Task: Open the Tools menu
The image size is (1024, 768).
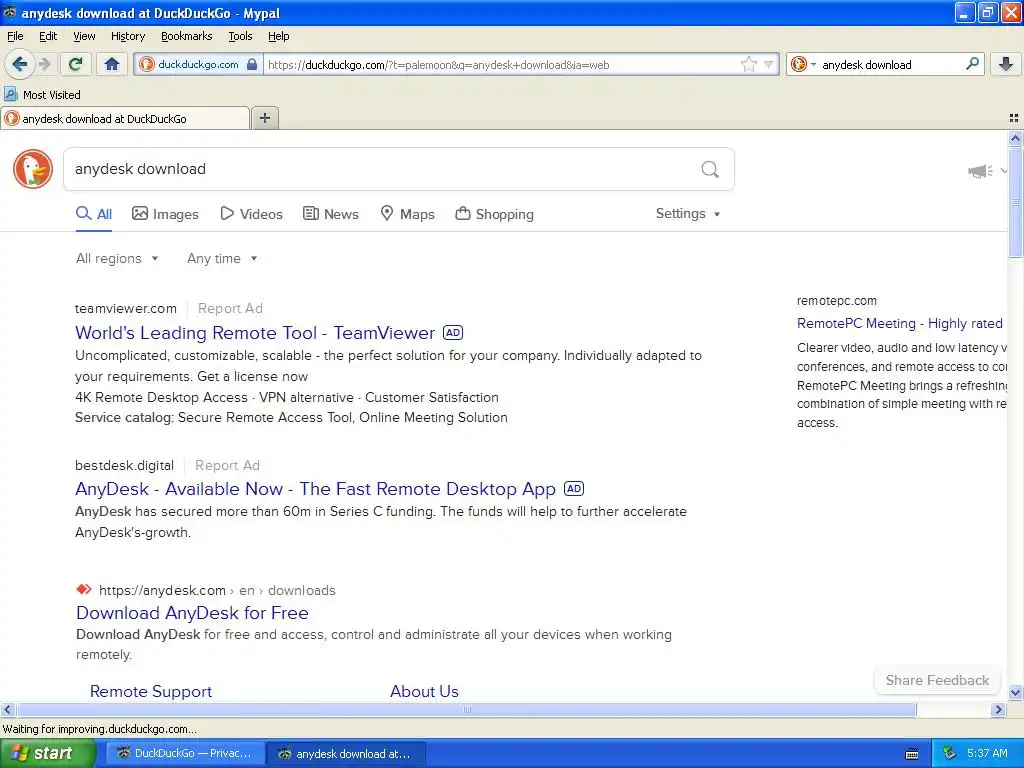Action: point(240,36)
